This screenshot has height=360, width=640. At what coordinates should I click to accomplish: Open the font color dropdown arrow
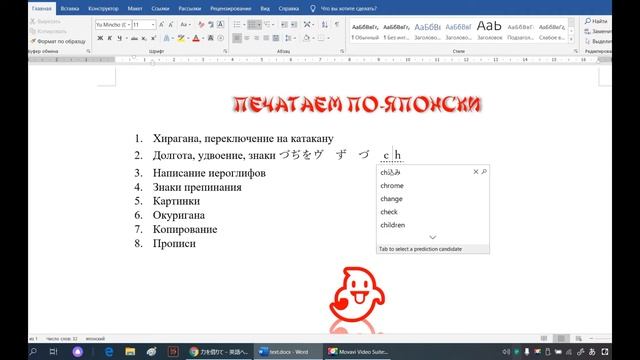(x=203, y=38)
